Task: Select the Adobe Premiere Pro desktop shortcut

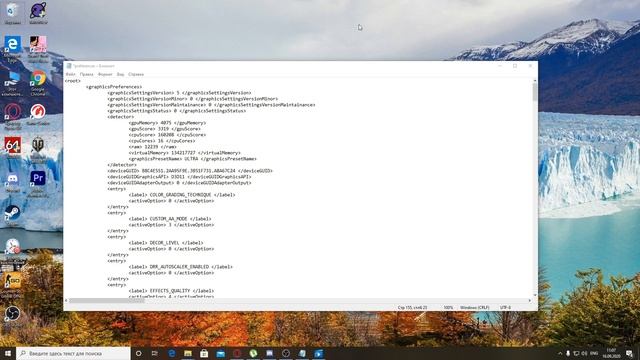Action: pyautogui.click(x=38, y=184)
